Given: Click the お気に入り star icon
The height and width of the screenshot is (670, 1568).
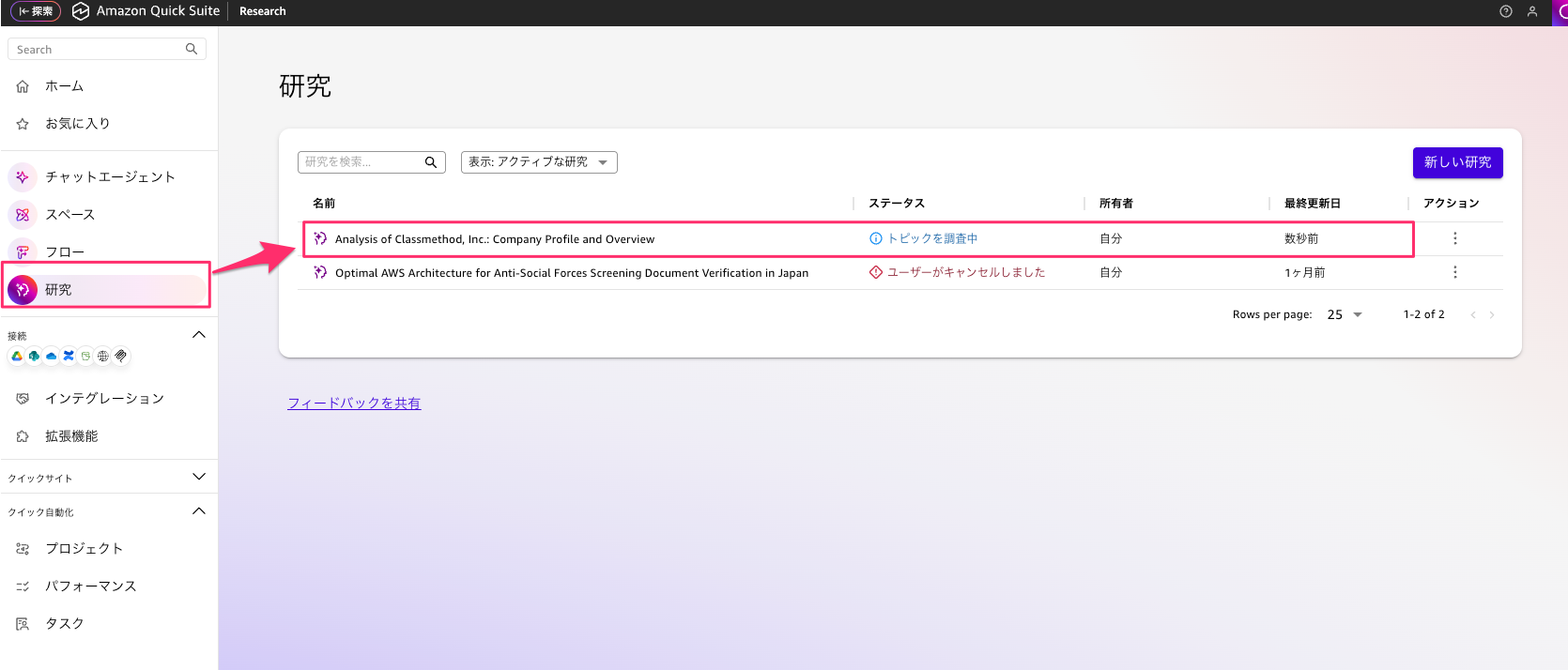Looking at the screenshot, I should click(23, 124).
